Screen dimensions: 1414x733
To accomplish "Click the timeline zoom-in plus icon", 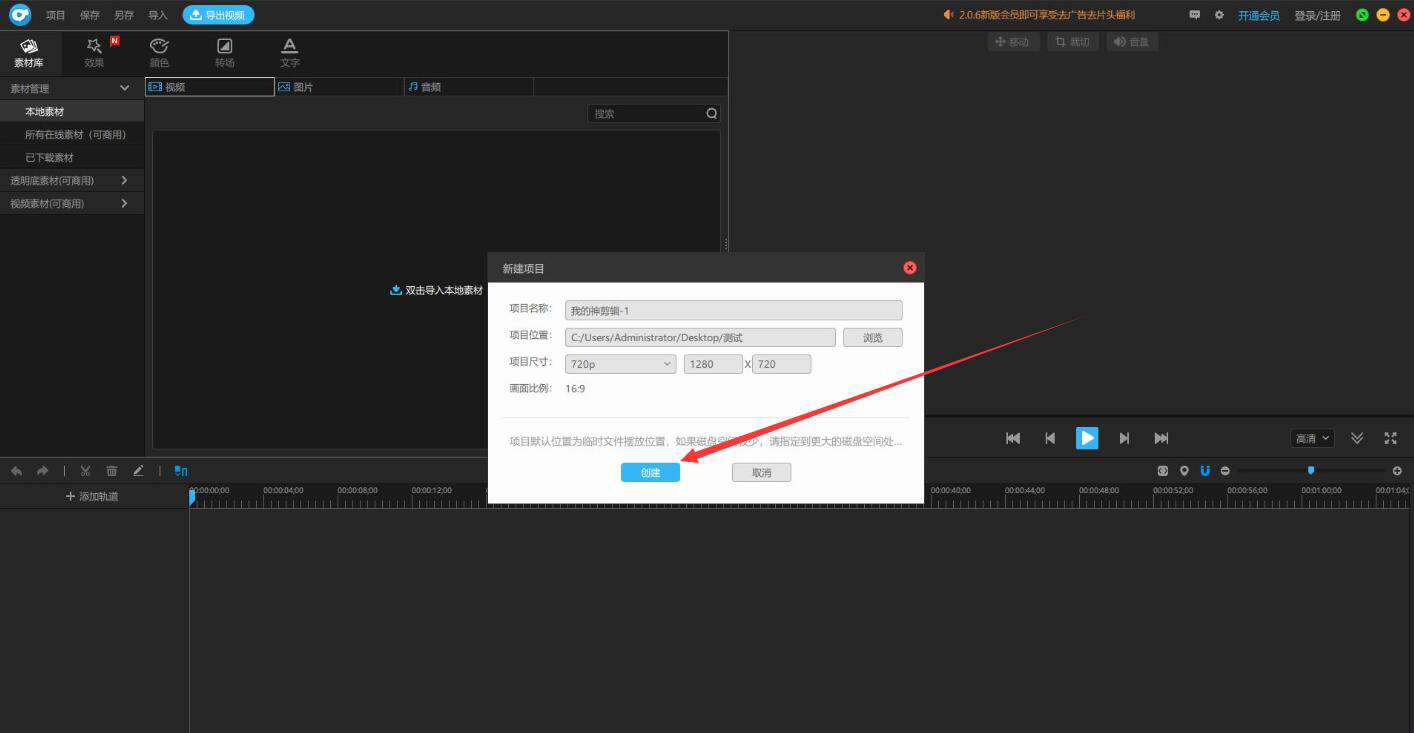I will [1397, 470].
